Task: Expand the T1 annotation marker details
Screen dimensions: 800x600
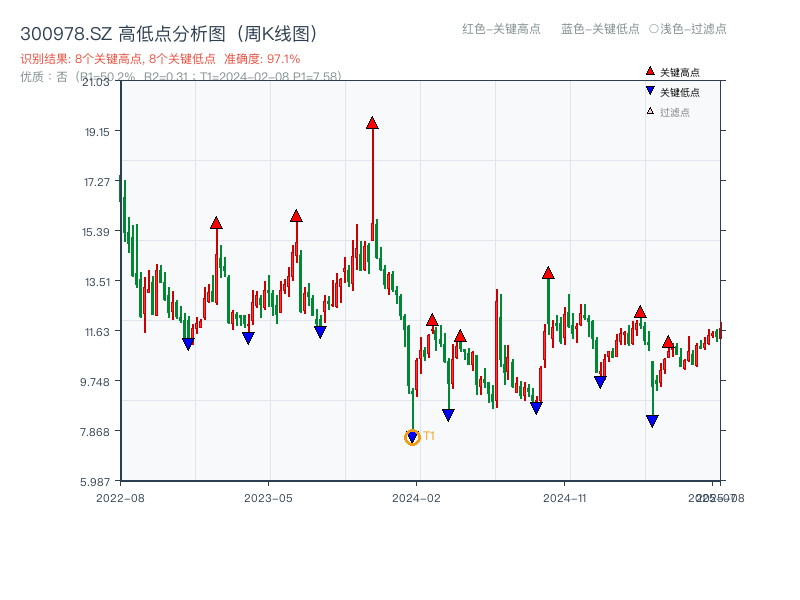Action: coord(428,436)
